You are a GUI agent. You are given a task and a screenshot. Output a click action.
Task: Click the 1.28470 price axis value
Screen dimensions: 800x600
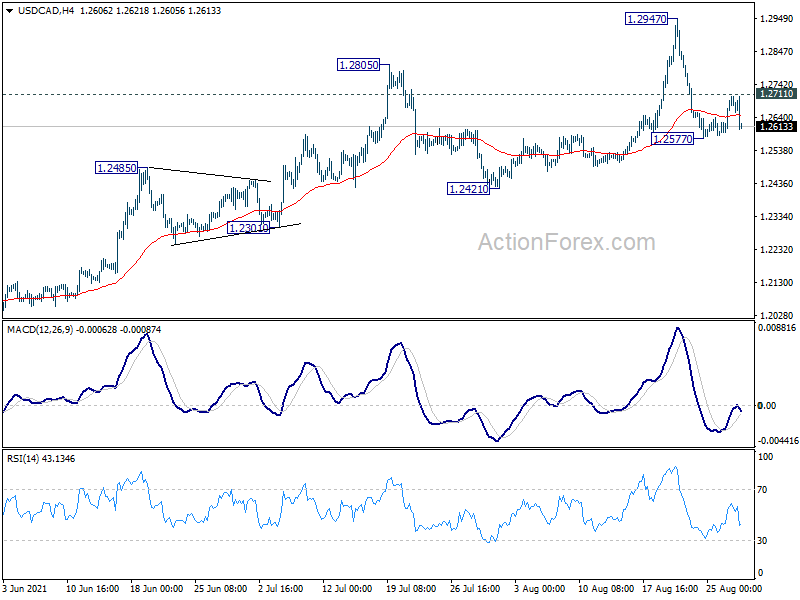pos(777,52)
